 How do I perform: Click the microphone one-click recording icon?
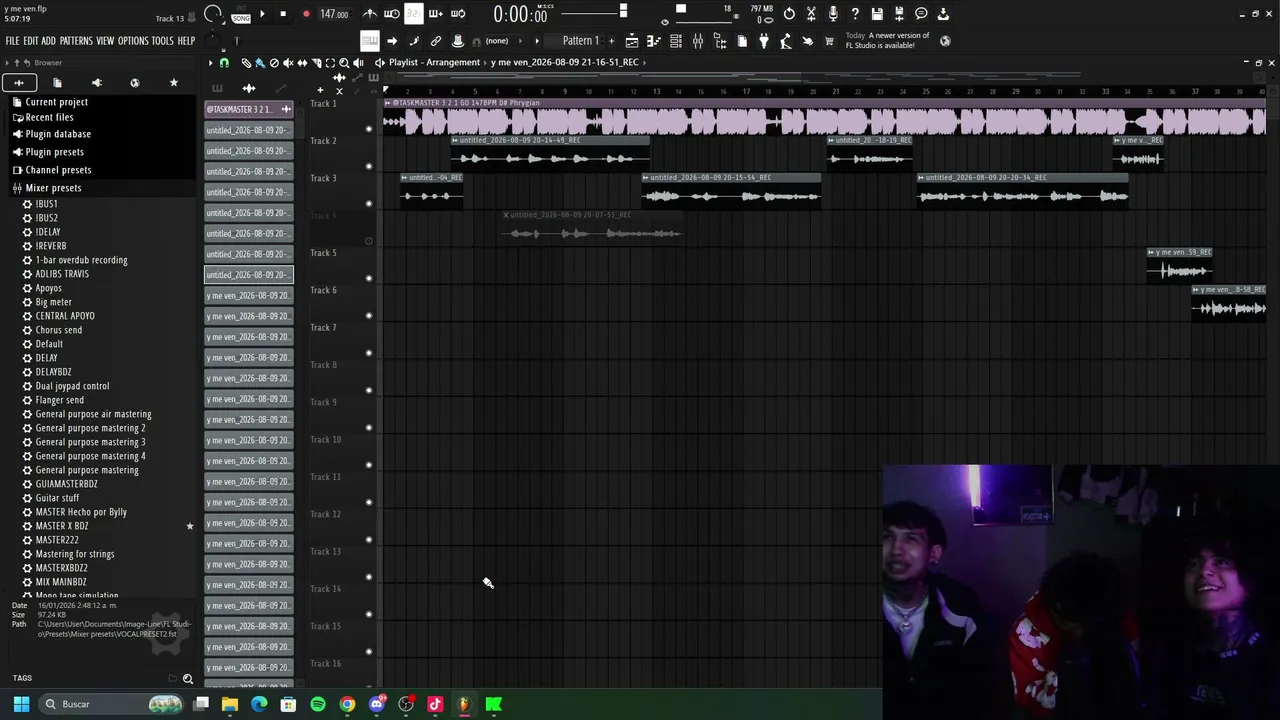click(x=833, y=14)
